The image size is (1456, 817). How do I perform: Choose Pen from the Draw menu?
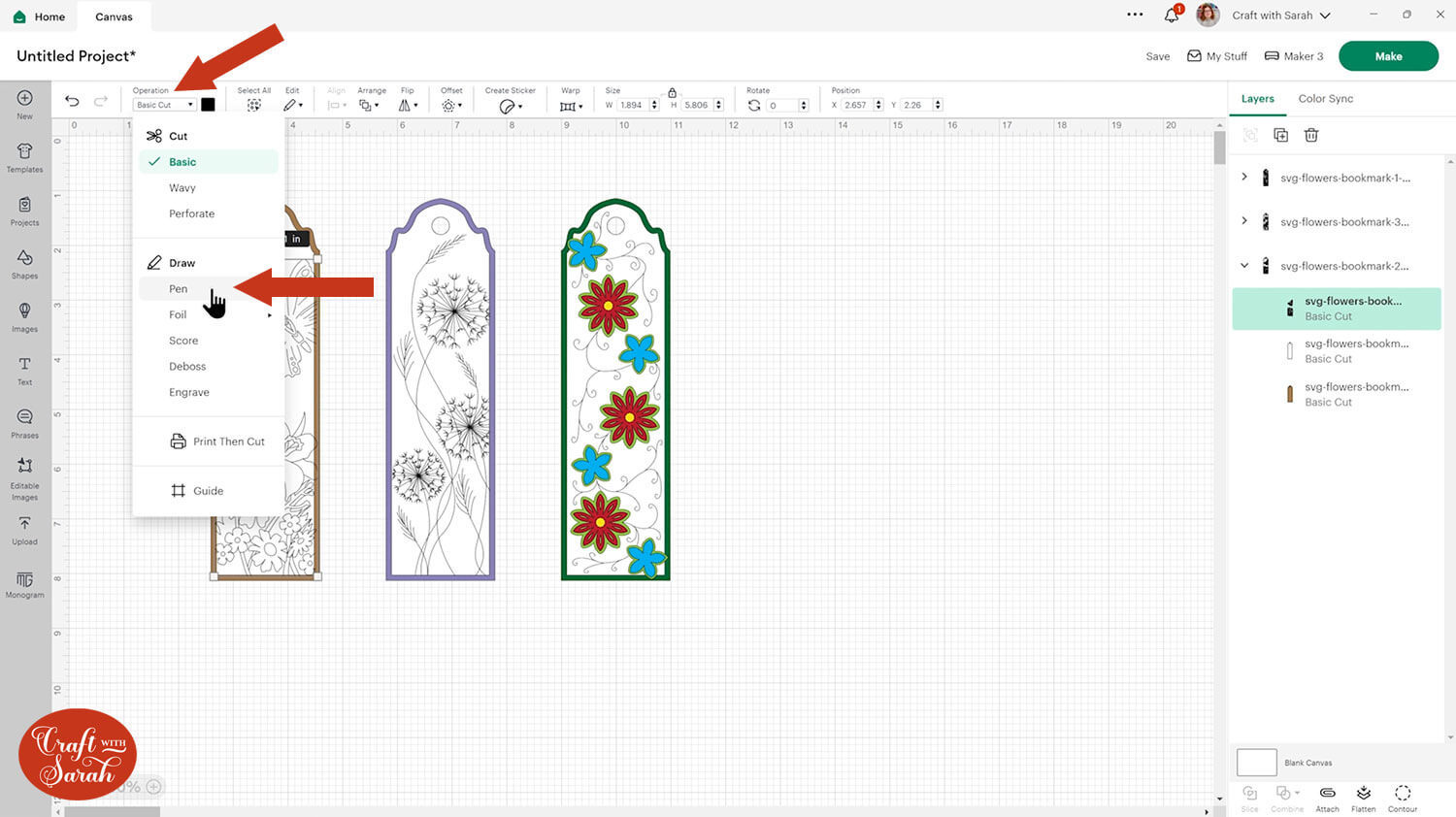(x=179, y=289)
